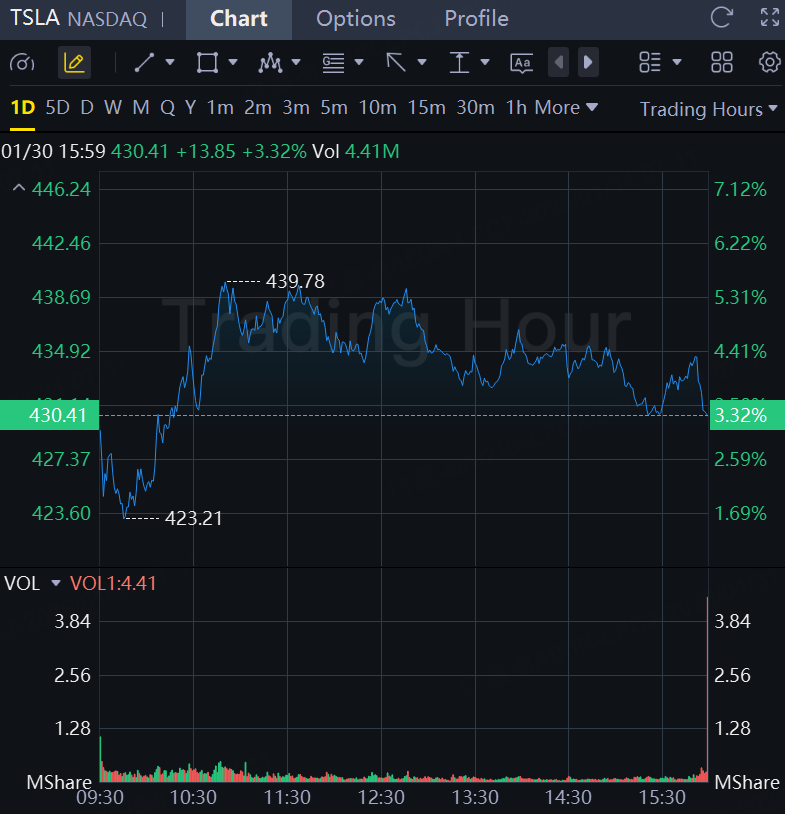
Task: Expand the wave pattern tool dropdown
Action: tap(296, 62)
